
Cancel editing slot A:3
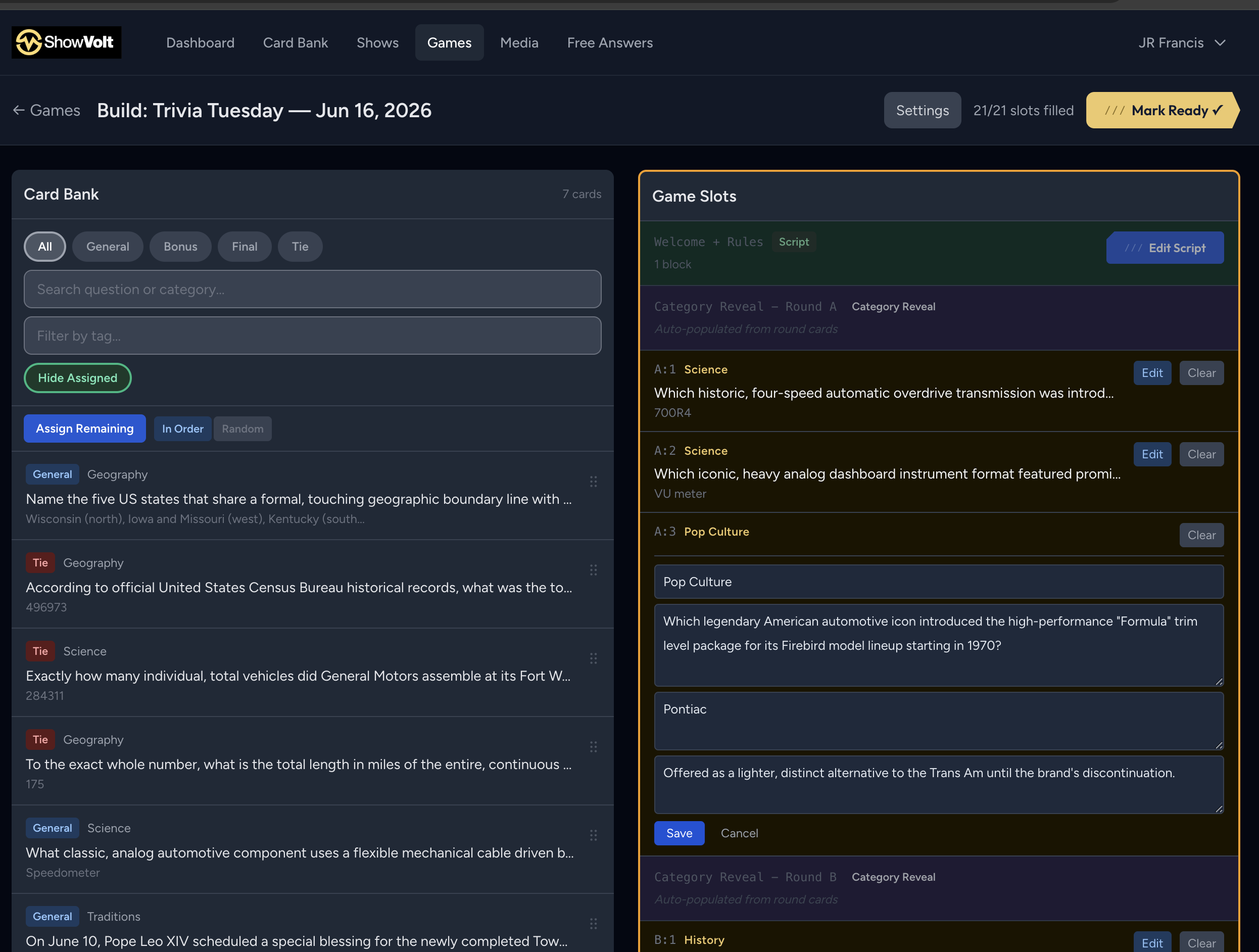pos(739,833)
